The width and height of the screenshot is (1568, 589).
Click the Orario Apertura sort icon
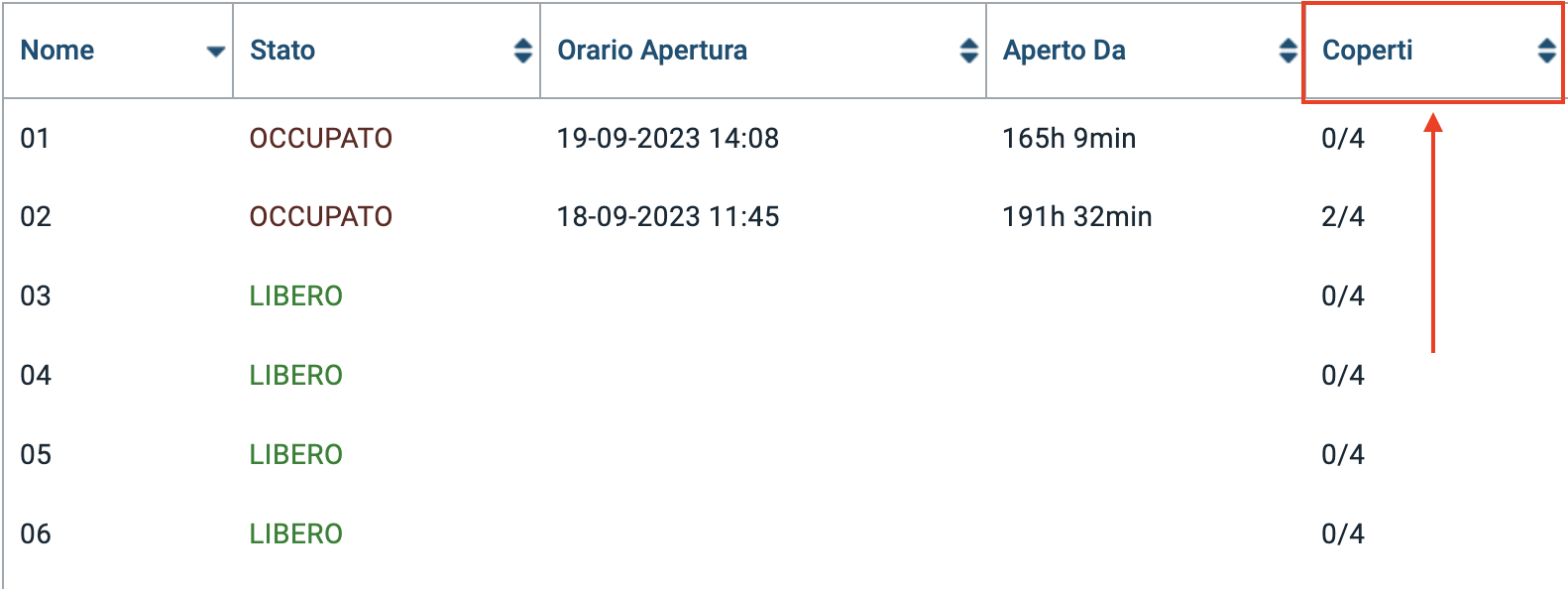[968, 51]
